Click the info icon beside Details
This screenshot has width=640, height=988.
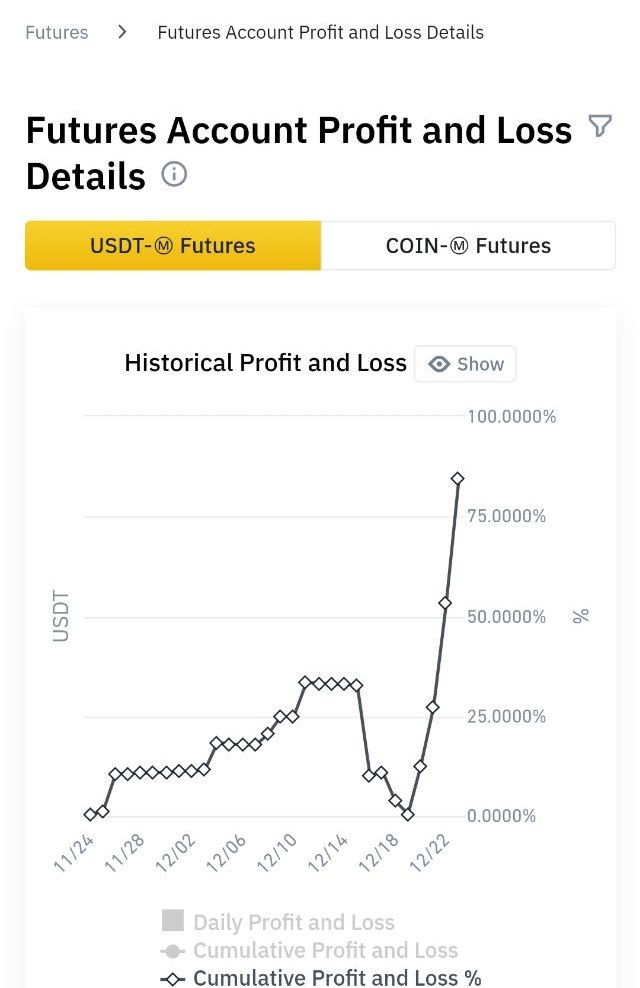coord(174,174)
